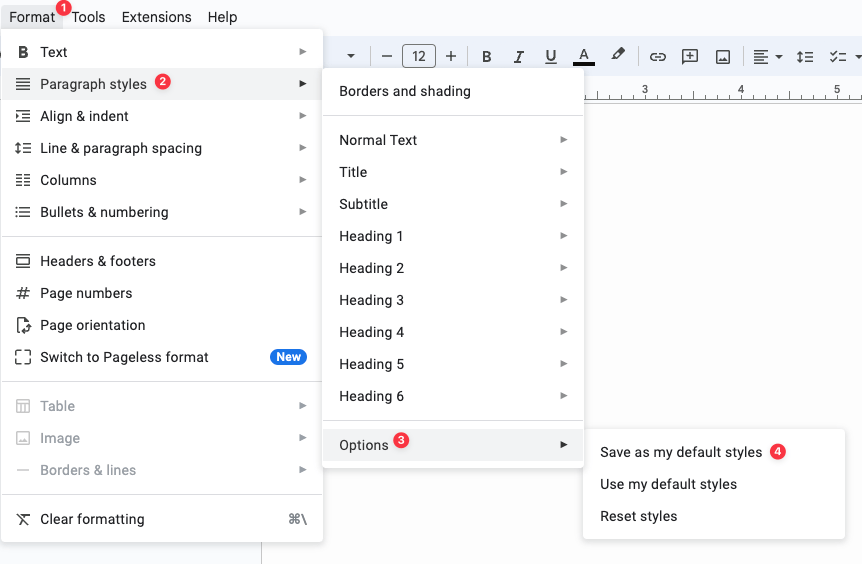Increase font size with plus button
Image resolution: width=862 pixels, height=564 pixels.
coord(451,57)
